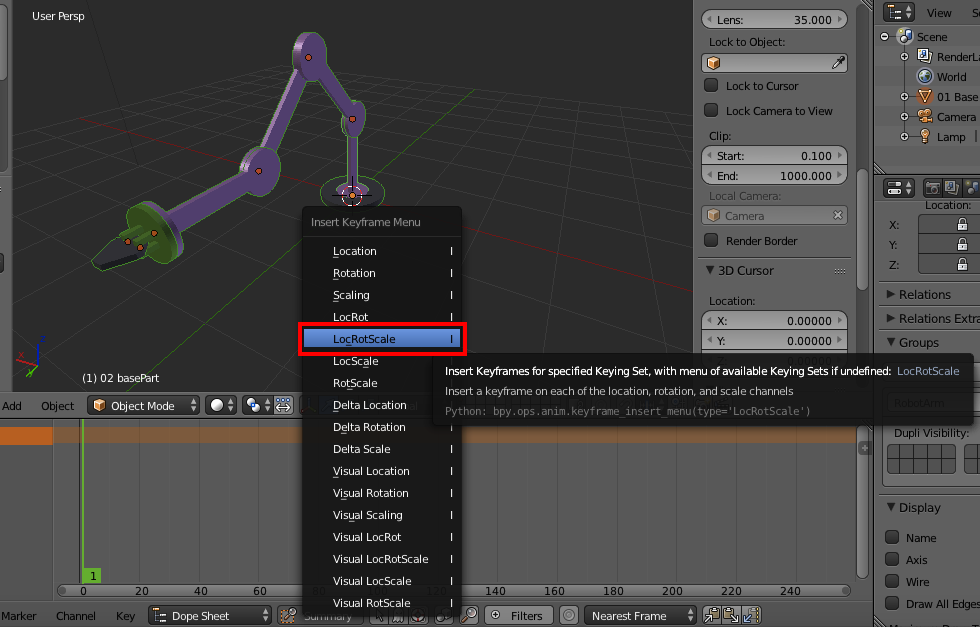Expand the RenderLayers tree node
The height and width of the screenshot is (627, 980).
[904, 56]
